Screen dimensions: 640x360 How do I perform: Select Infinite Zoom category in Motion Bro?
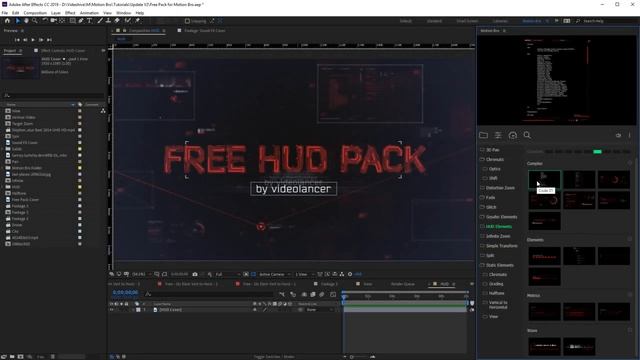coord(498,236)
